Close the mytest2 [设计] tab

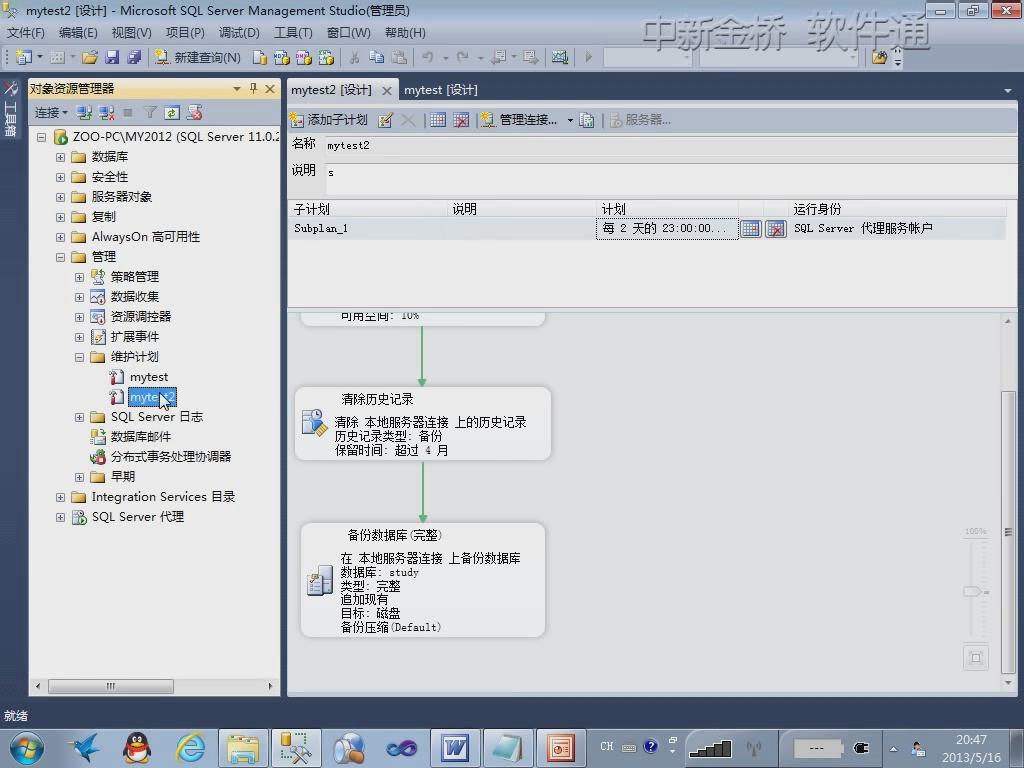387,91
